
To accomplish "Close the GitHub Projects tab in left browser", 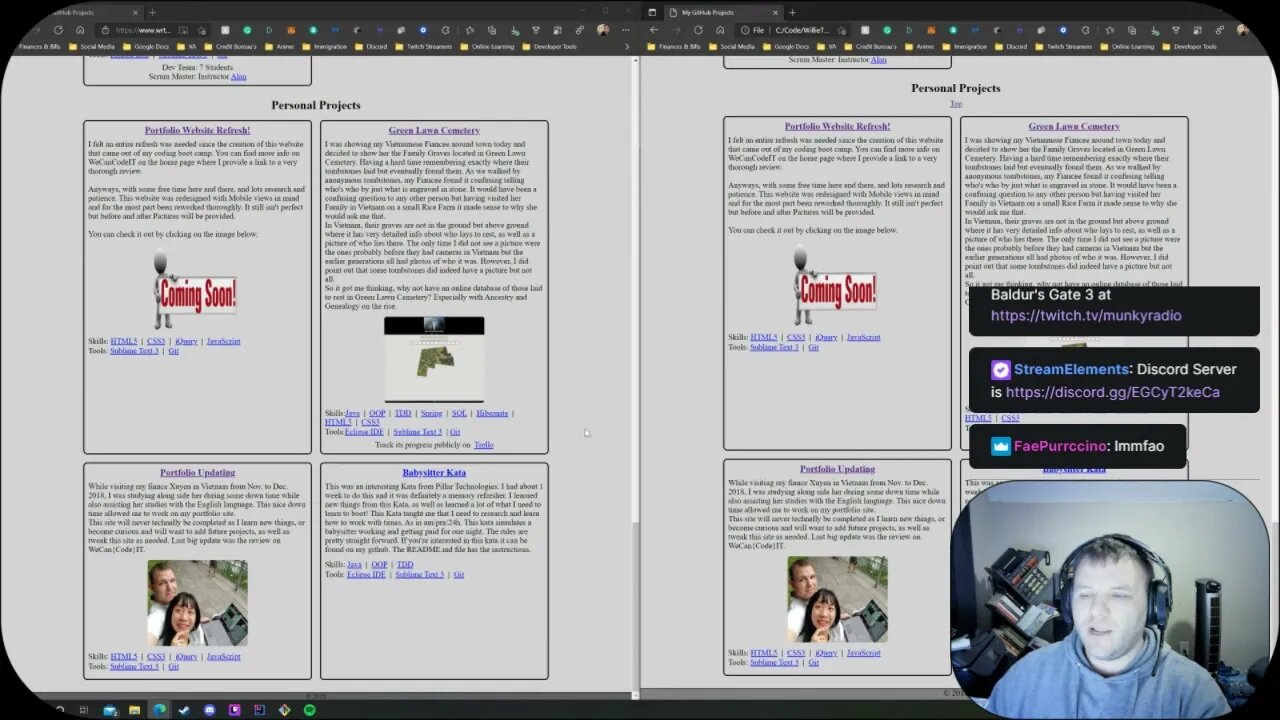I will (135, 12).
